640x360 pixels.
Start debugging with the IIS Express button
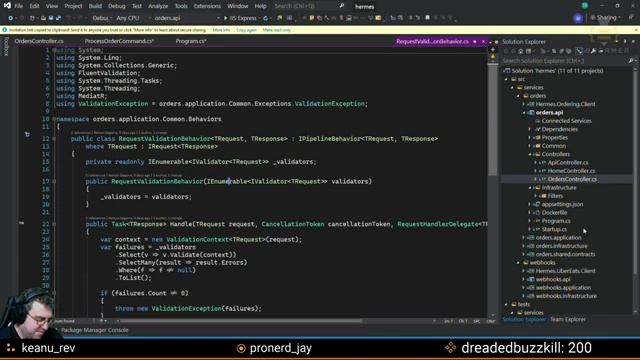pos(241,18)
